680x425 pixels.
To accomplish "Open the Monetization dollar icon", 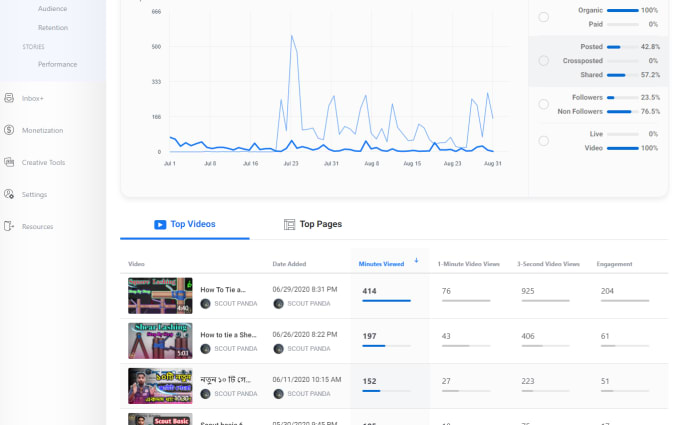I will (x=9, y=130).
